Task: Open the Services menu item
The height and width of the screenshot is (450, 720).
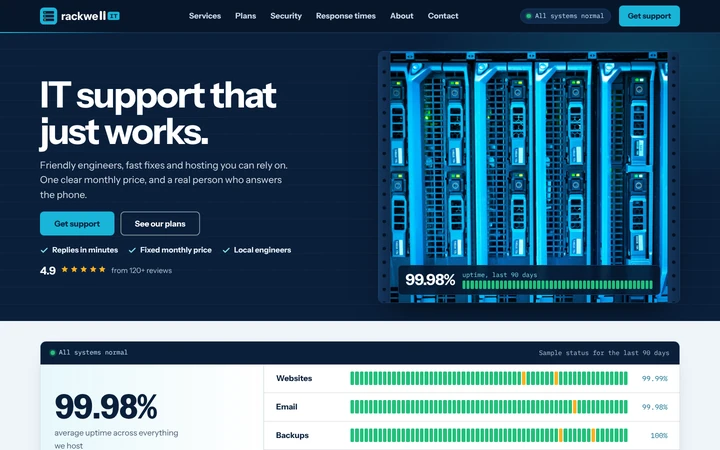Action: (x=205, y=16)
